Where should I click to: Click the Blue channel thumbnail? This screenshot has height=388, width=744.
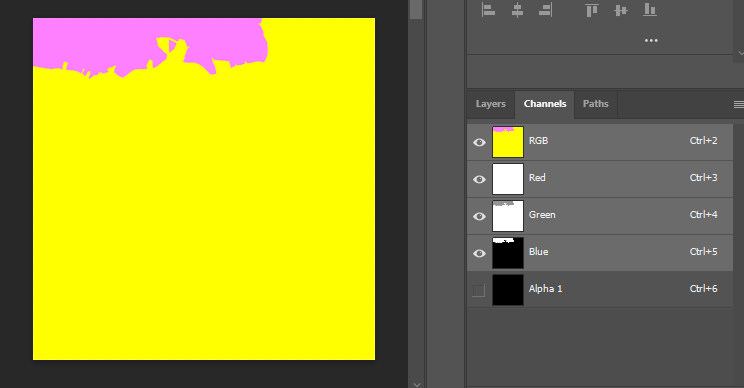508,253
